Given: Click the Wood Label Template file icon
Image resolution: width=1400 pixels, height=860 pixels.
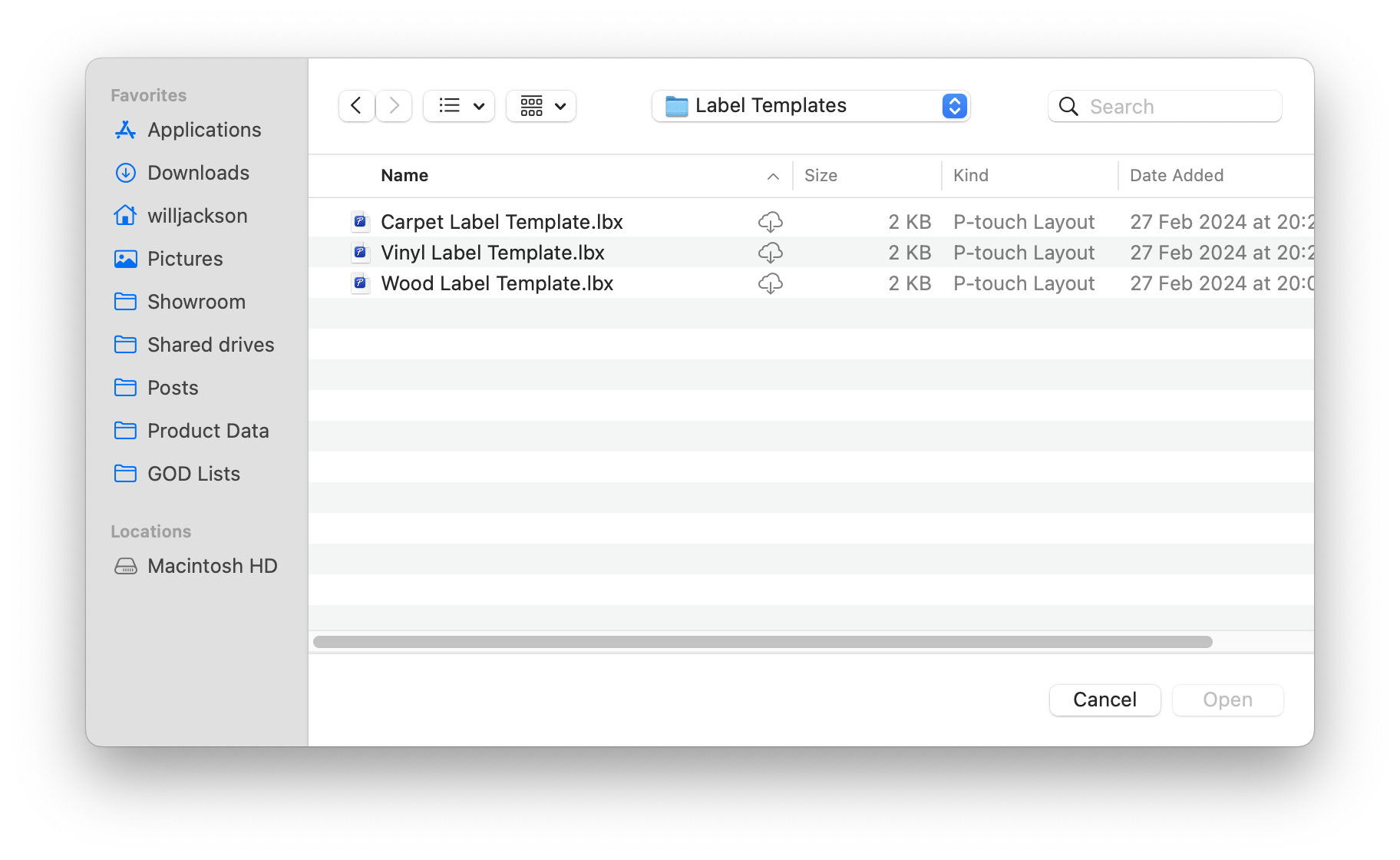Looking at the screenshot, I should pyautogui.click(x=360, y=283).
